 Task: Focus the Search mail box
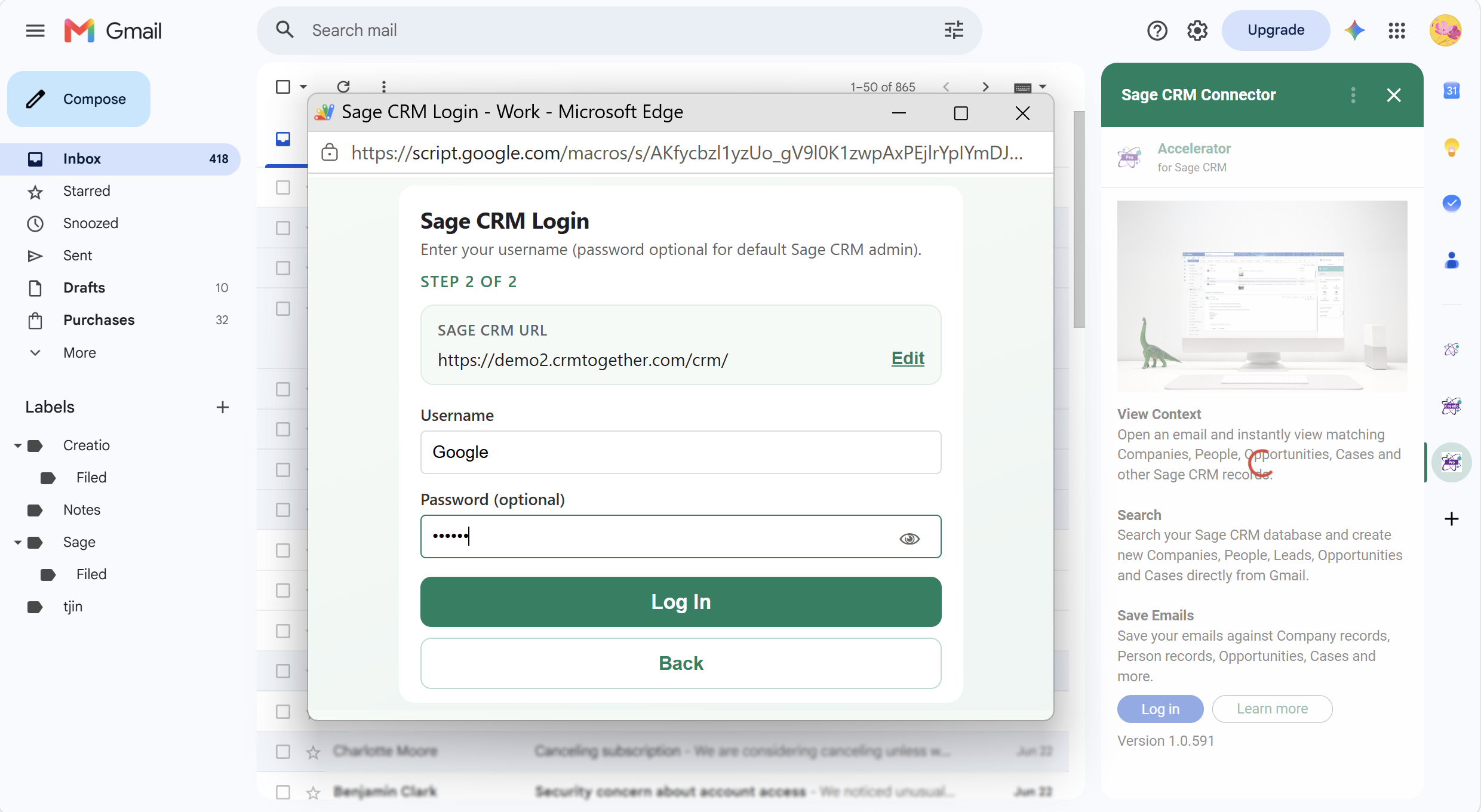pos(619,30)
